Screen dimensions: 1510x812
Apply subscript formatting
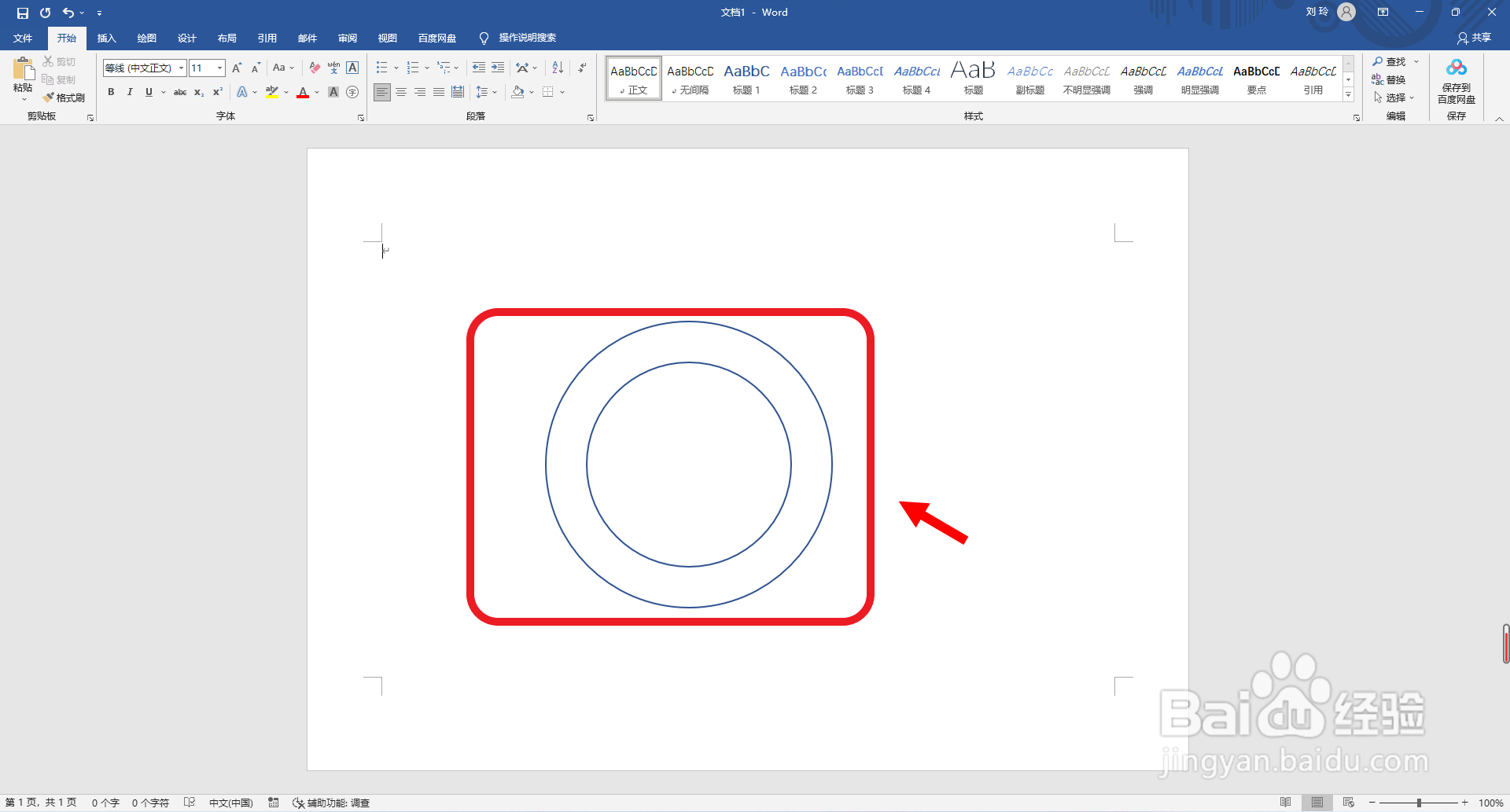(199, 92)
